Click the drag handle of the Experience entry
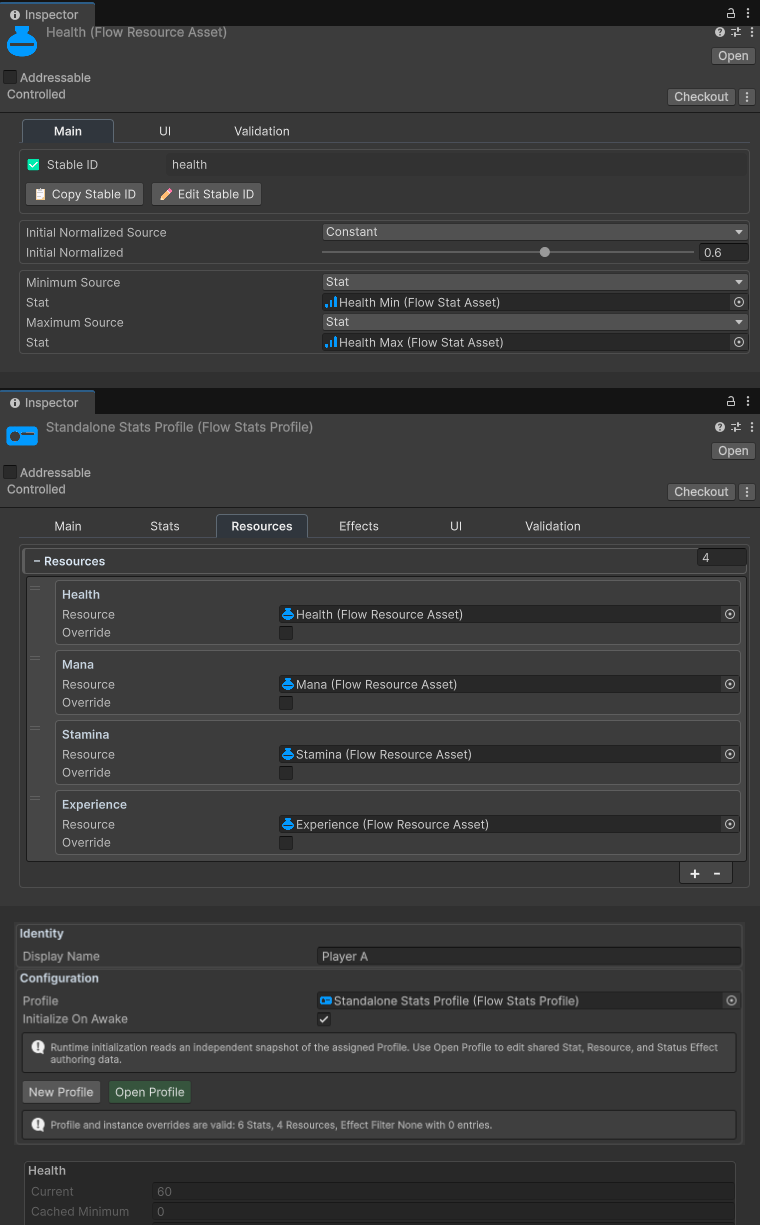The width and height of the screenshot is (760, 1225). 35,798
